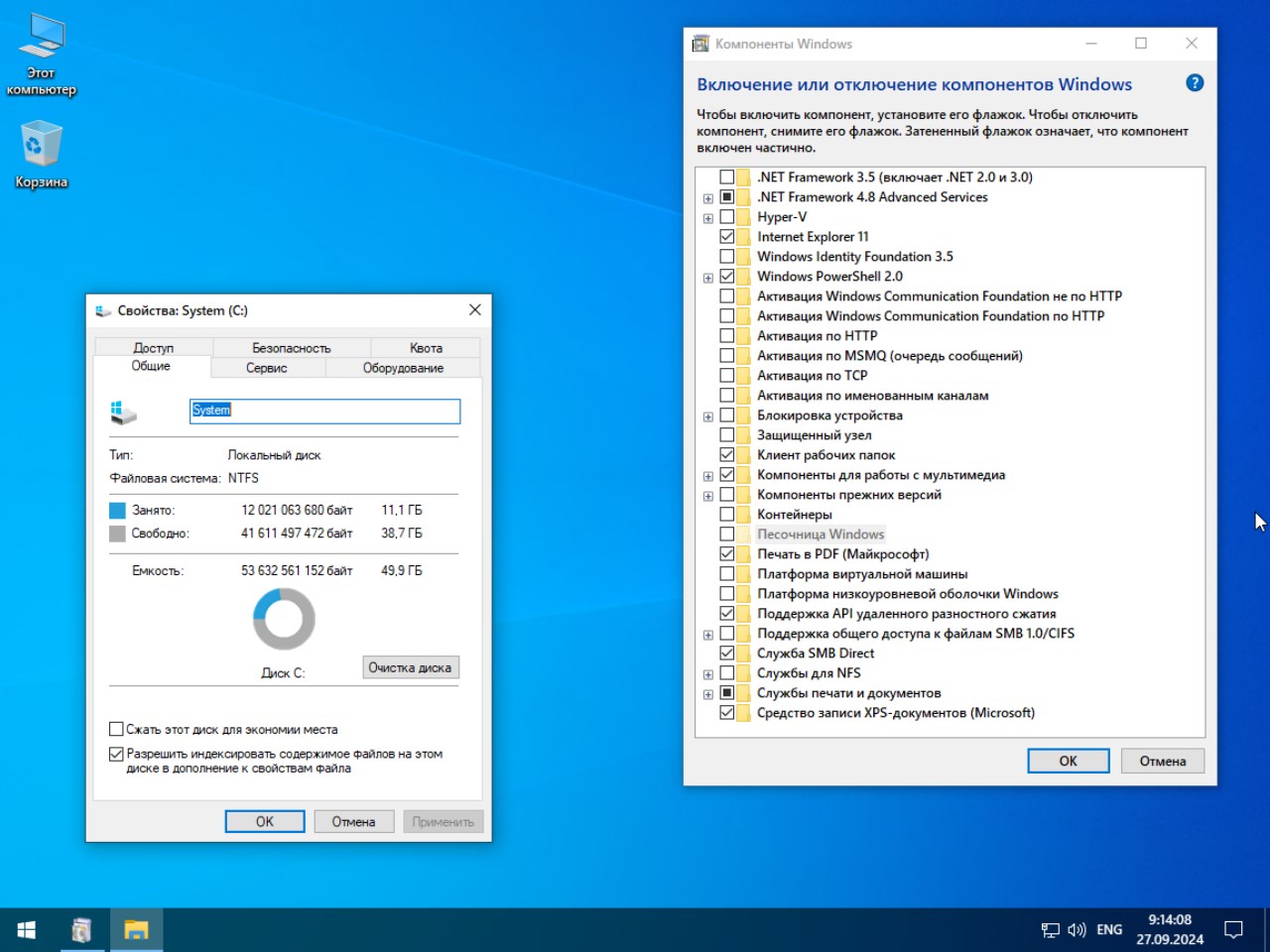Click the Windows Start button
Screen dimensions: 1270x952
tap(27, 929)
